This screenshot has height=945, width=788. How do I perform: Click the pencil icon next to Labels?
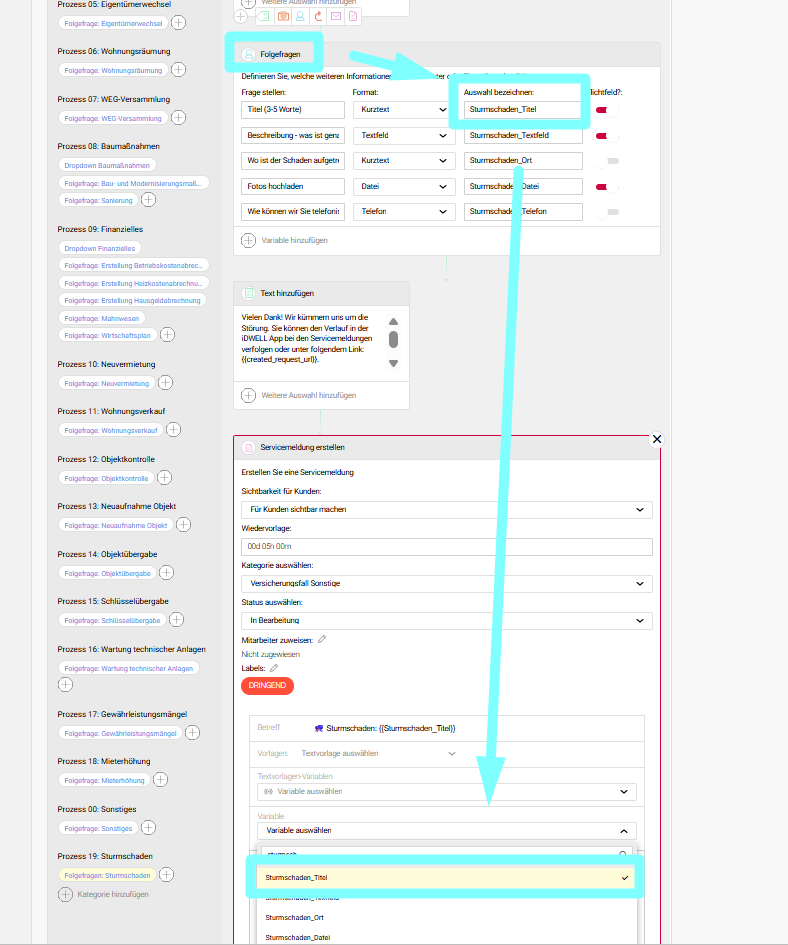point(274,668)
